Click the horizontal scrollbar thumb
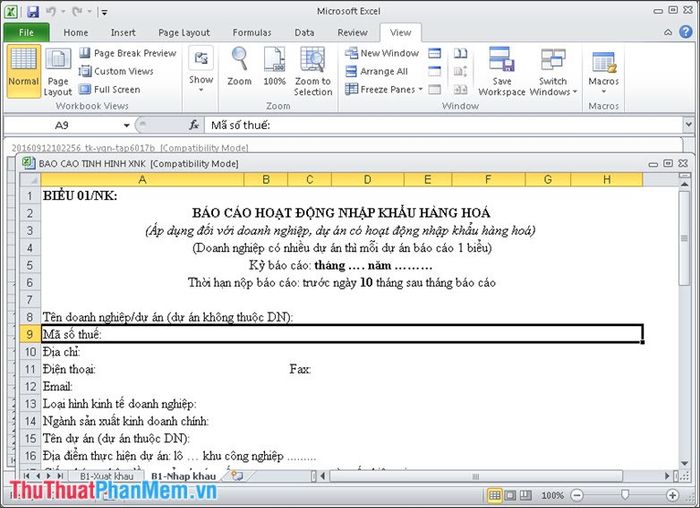The image size is (700, 508). (475, 476)
